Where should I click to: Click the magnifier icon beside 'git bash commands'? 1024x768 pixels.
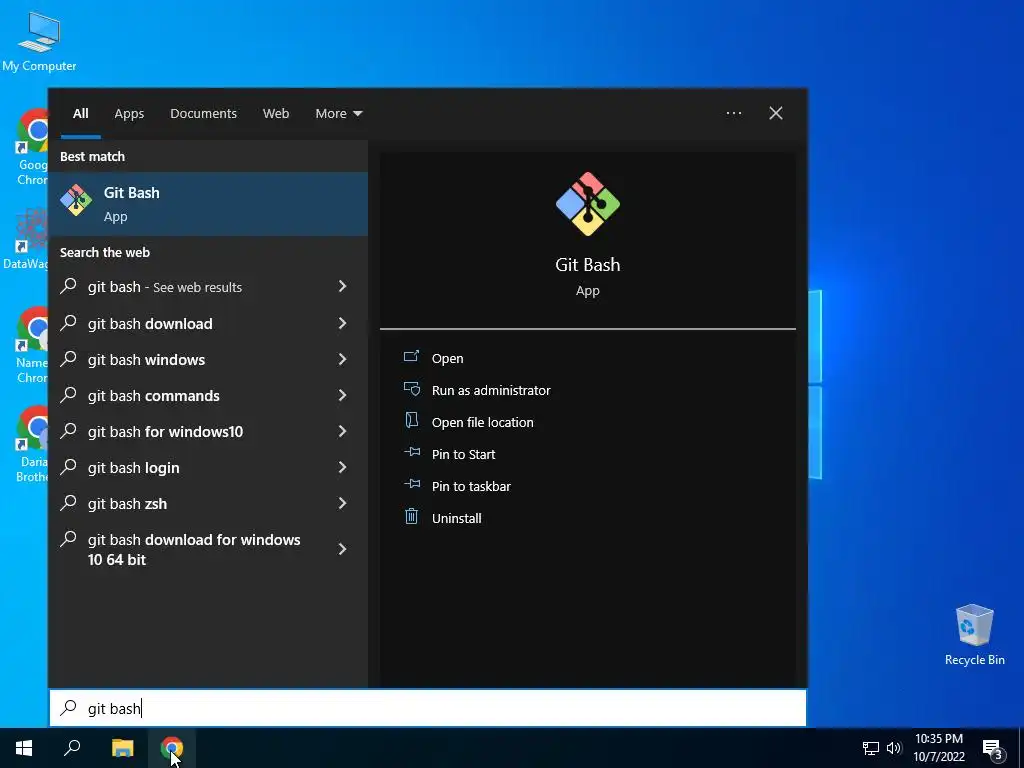(69, 394)
